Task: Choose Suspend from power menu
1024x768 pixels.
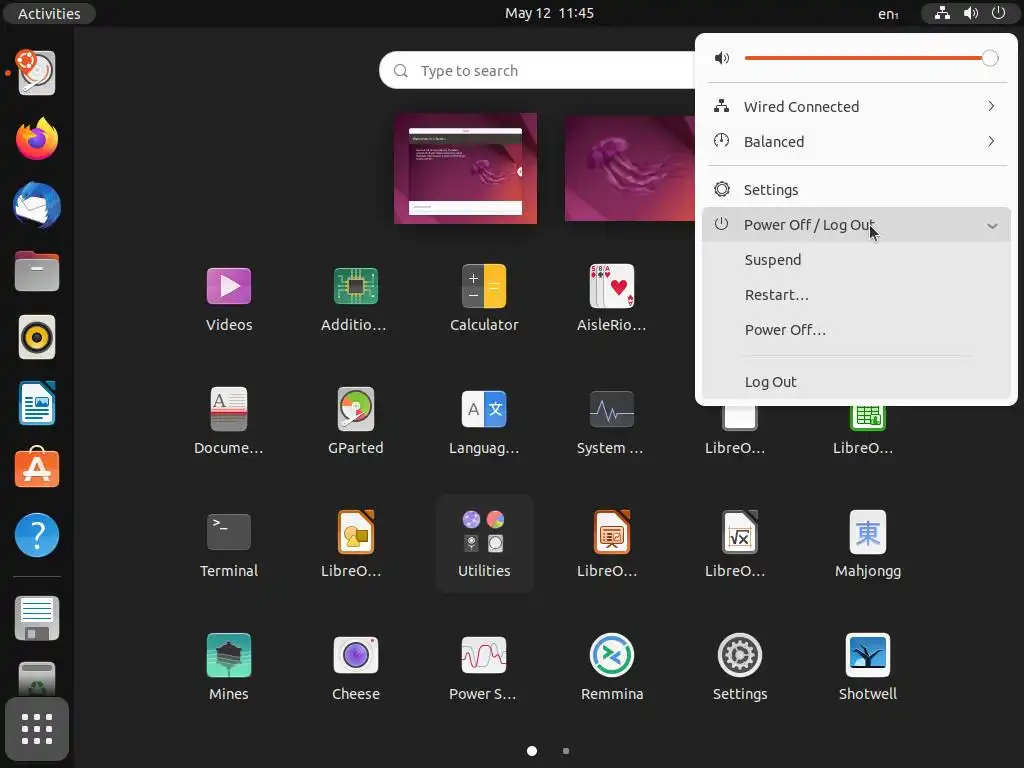Action: [x=856, y=260]
